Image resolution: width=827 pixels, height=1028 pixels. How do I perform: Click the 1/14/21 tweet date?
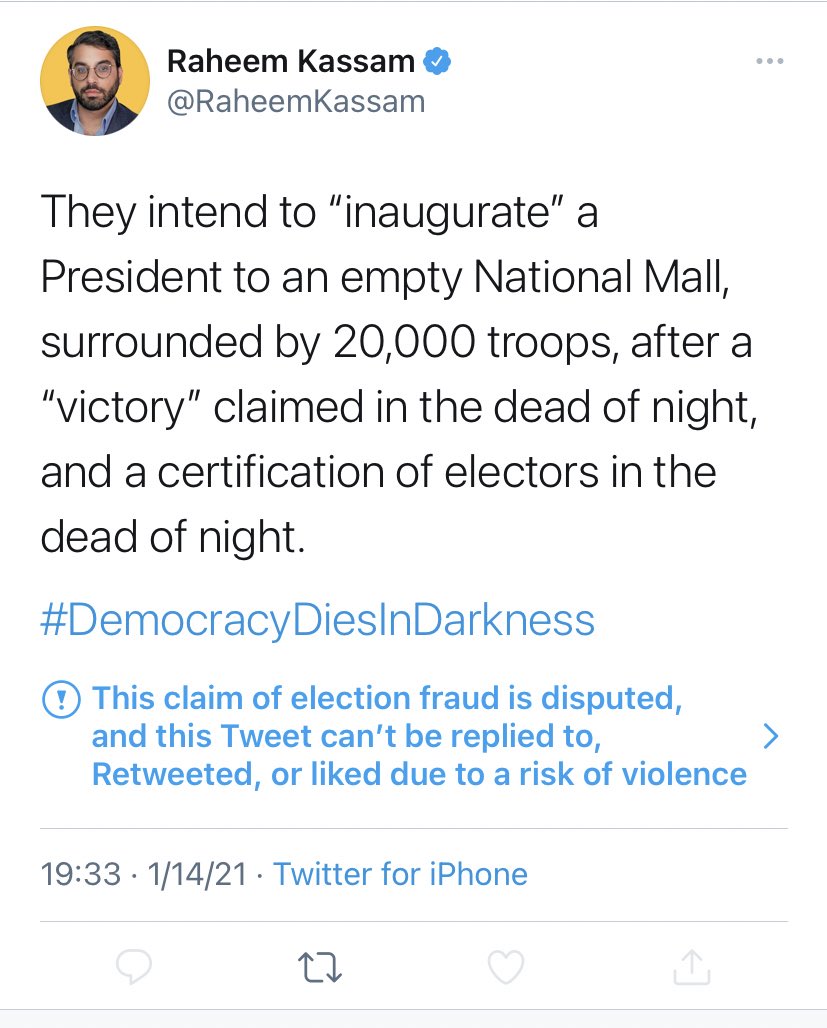pyautogui.click(x=197, y=874)
